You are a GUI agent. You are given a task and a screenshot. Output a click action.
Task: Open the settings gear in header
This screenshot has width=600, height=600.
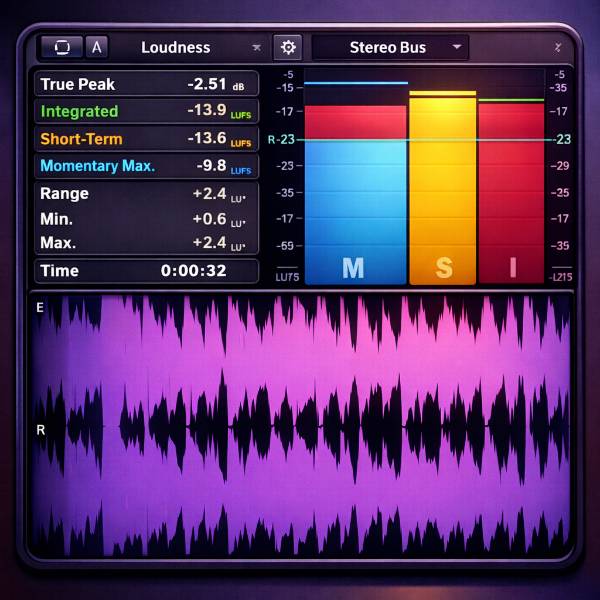point(288,47)
